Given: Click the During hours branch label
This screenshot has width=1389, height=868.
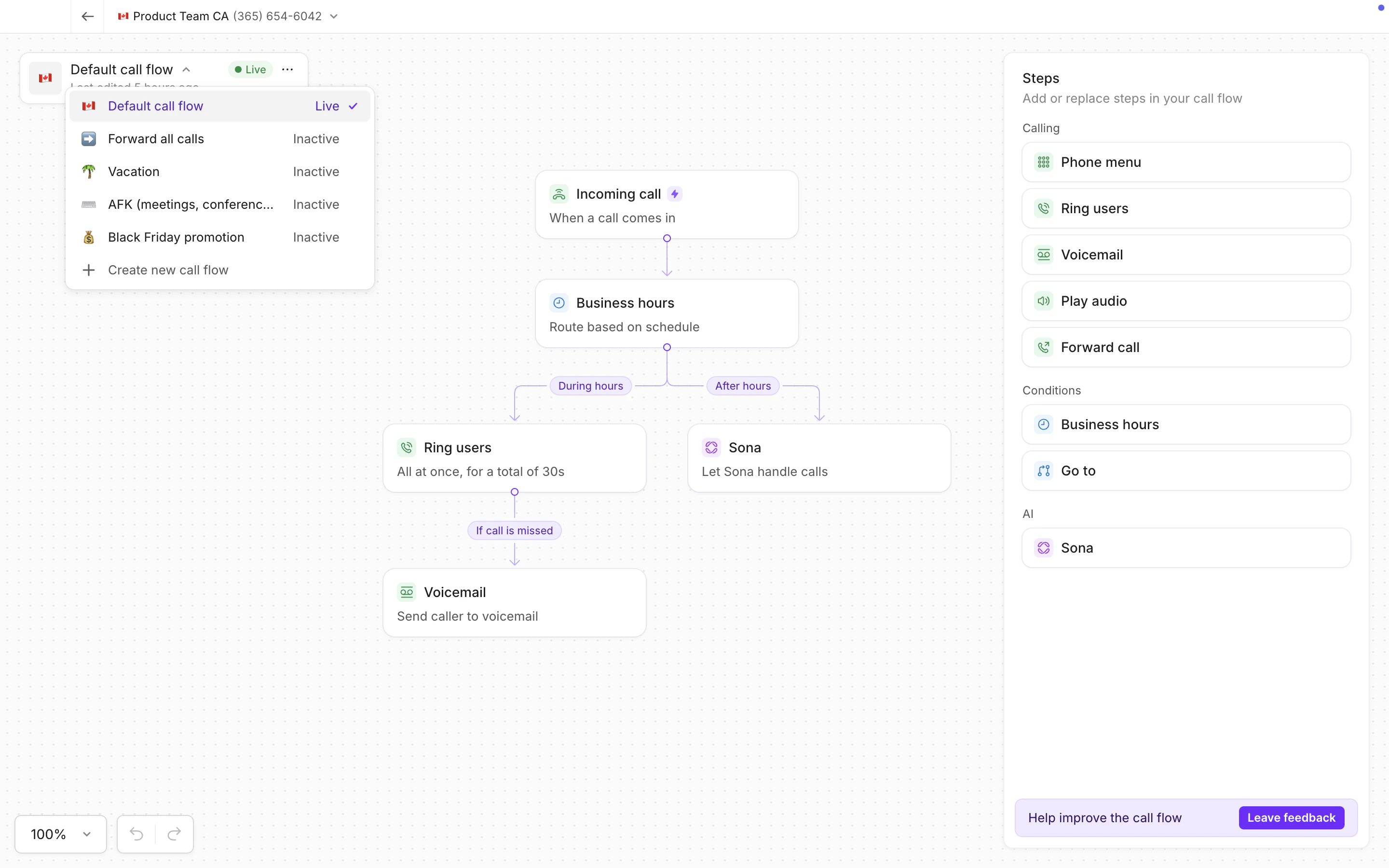Looking at the screenshot, I should pos(590,386).
